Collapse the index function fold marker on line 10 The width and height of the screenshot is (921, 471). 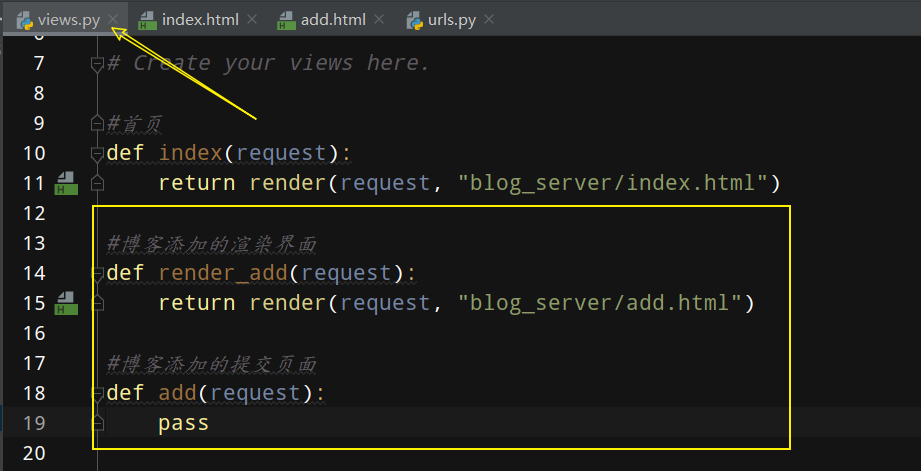click(x=98, y=154)
